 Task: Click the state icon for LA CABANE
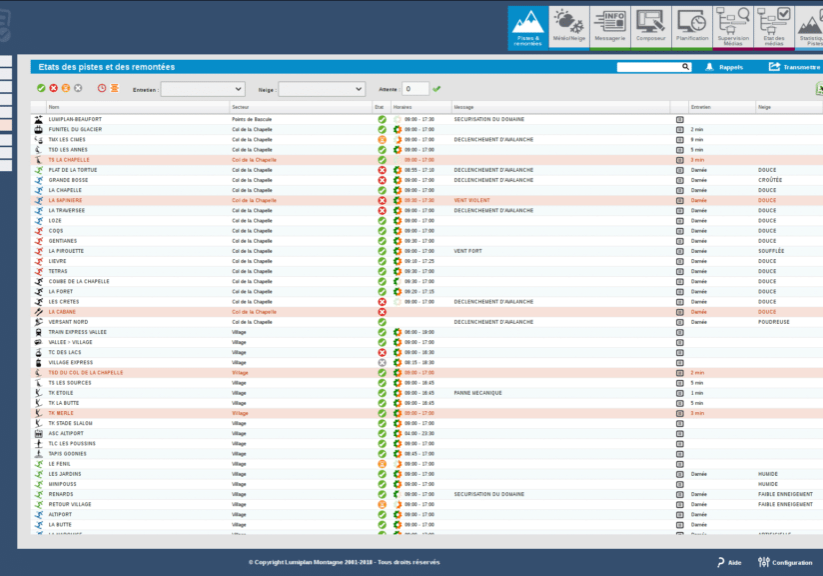coord(382,312)
